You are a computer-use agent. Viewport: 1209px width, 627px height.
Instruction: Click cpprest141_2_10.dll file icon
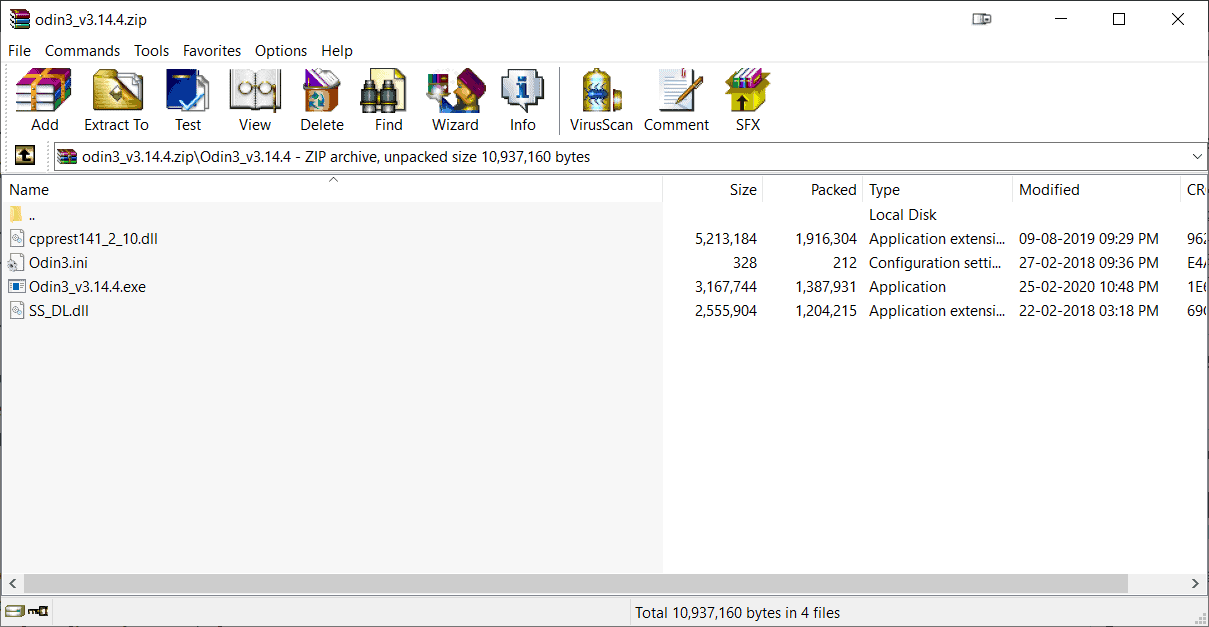[16, 238]
